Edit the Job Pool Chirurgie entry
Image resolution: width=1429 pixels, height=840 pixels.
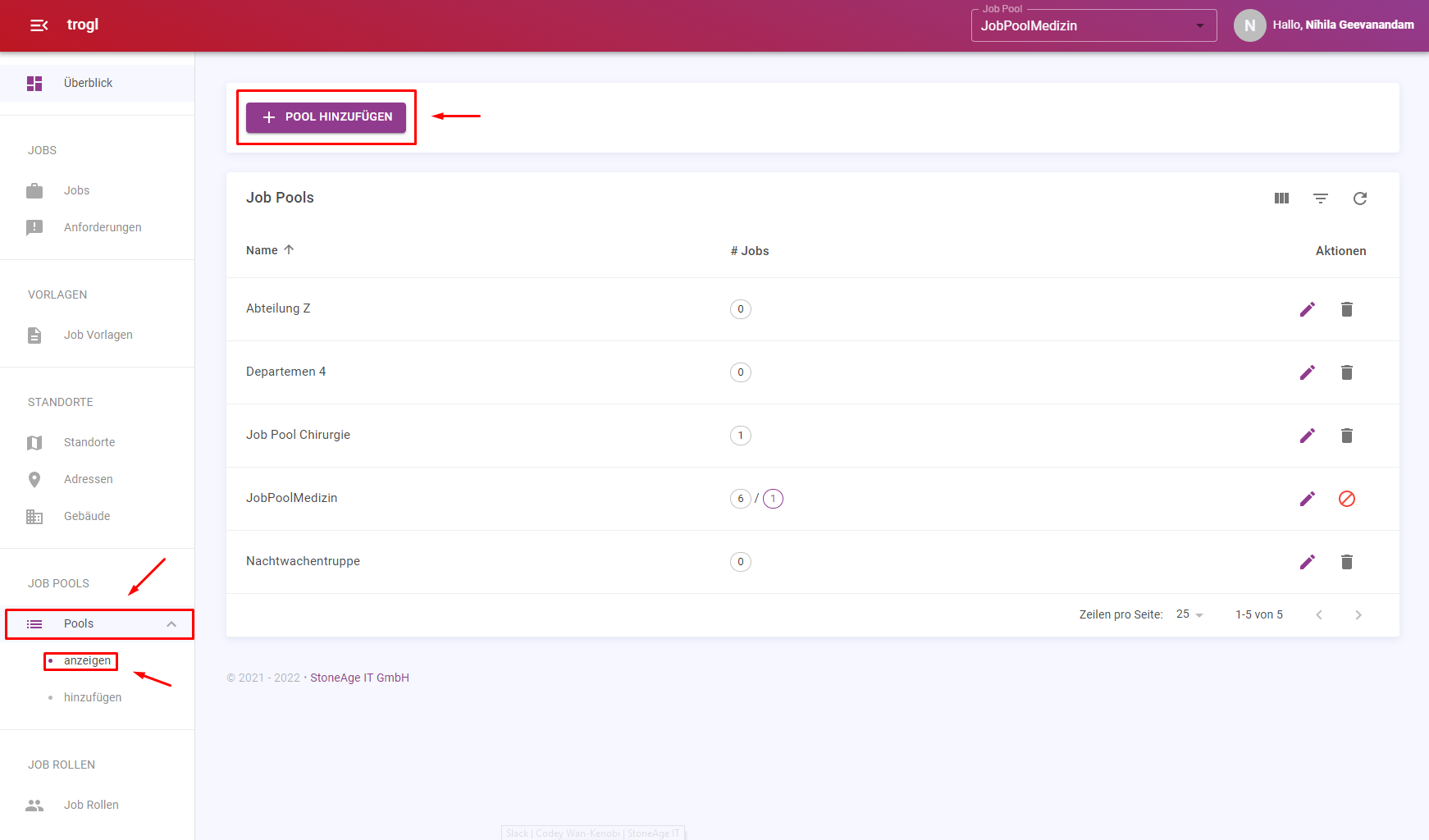(x=1308, y=436)
